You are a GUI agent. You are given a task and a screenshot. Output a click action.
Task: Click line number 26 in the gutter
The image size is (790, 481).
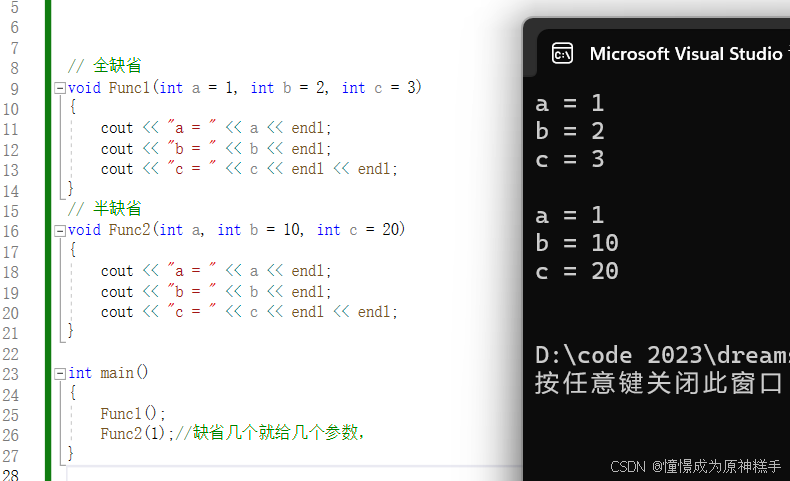11,436
